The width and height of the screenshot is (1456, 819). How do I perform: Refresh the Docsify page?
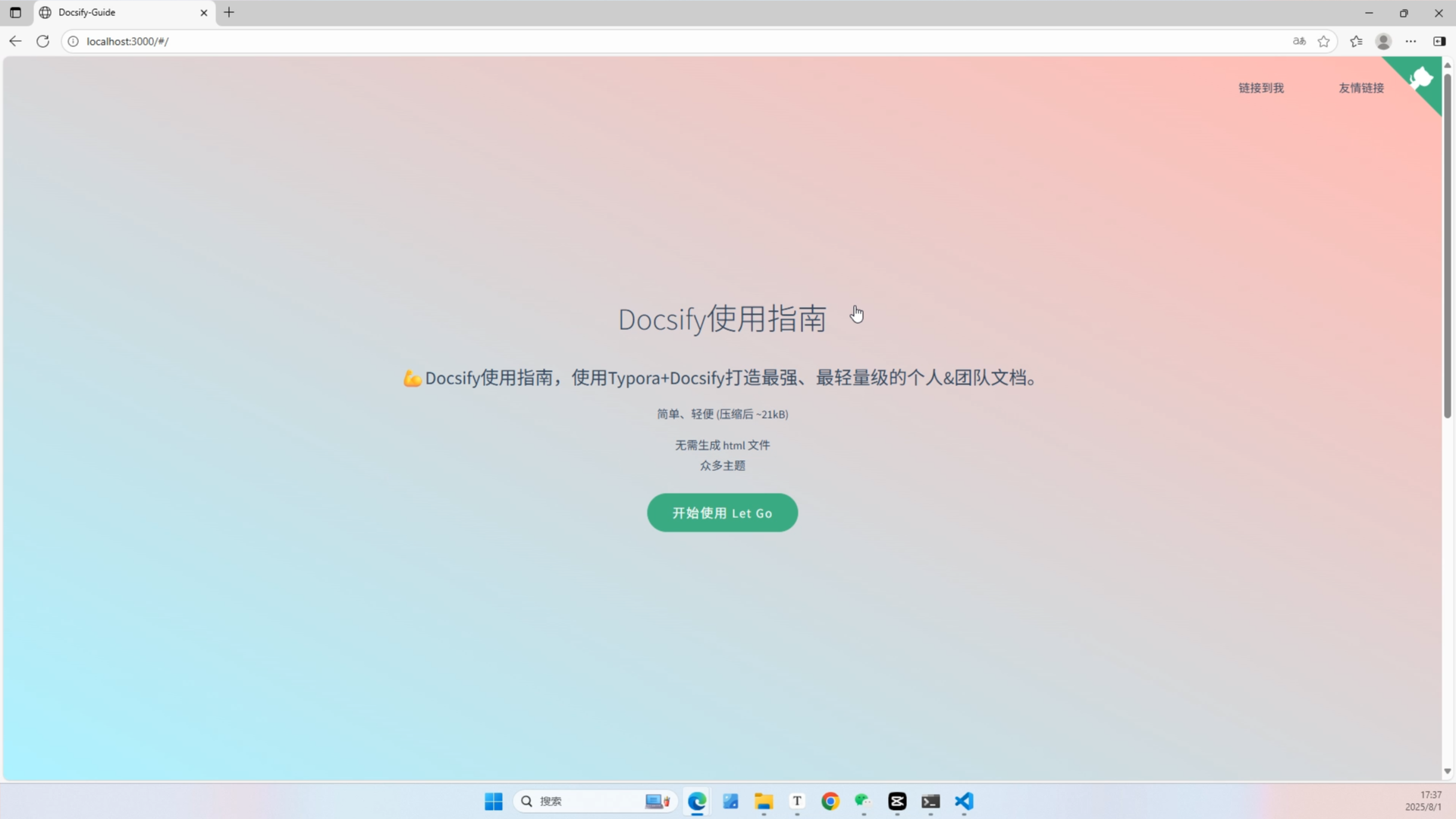tap(42, 42)
